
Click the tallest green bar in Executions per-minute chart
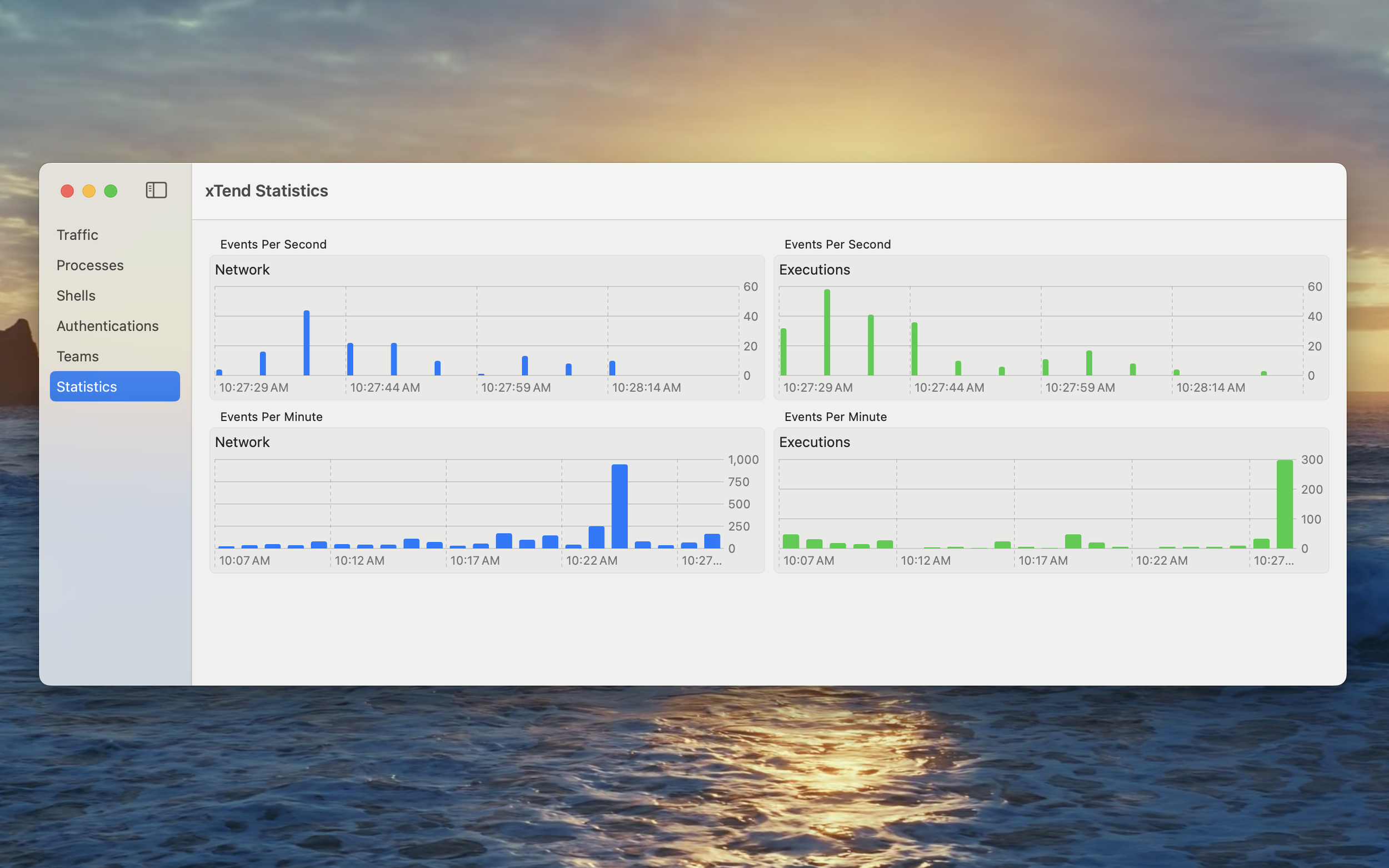click(1285, 504)
